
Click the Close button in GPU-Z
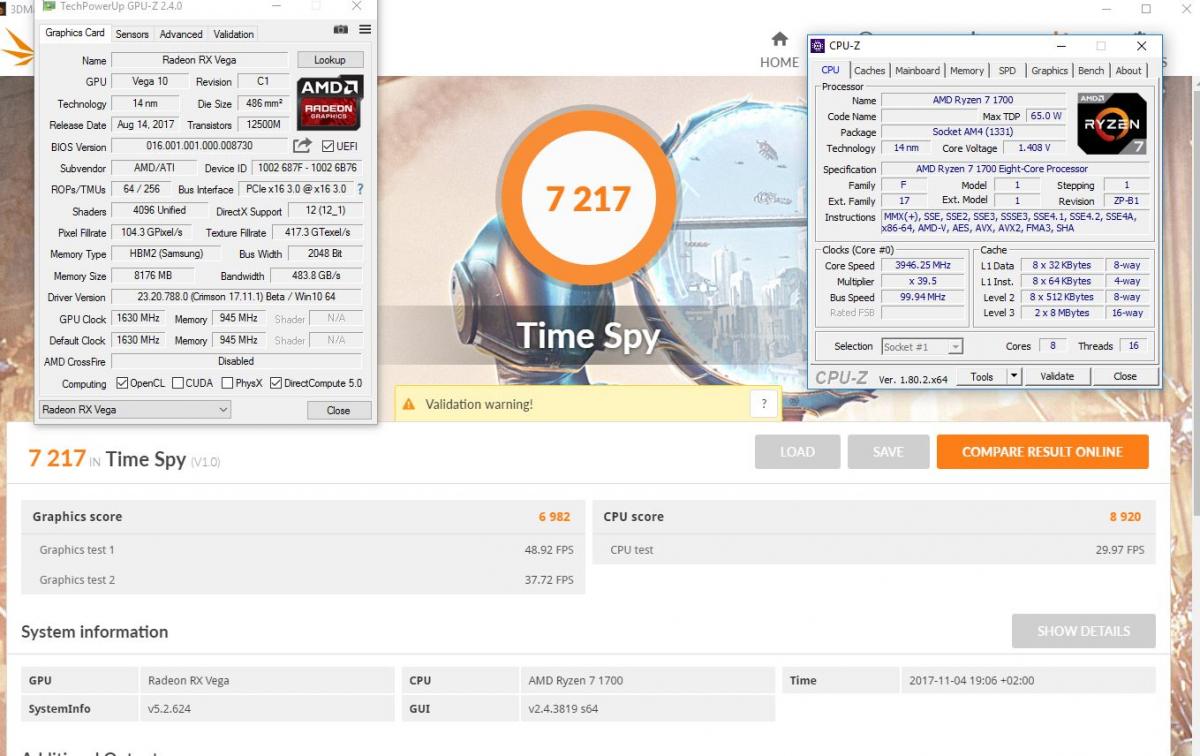point(338,410)
